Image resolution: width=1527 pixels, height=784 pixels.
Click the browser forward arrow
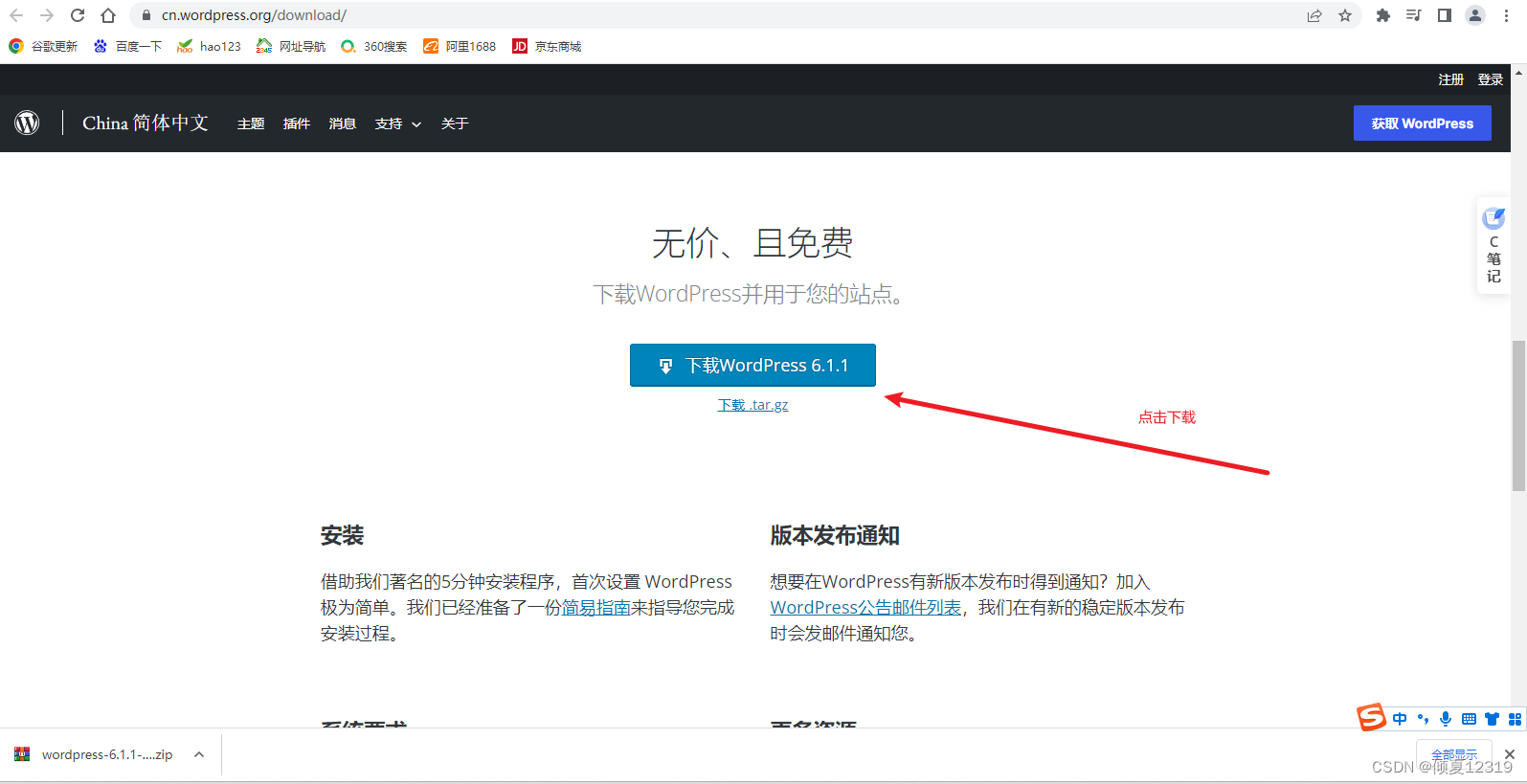pyautogui.click(x=47, y=15)
